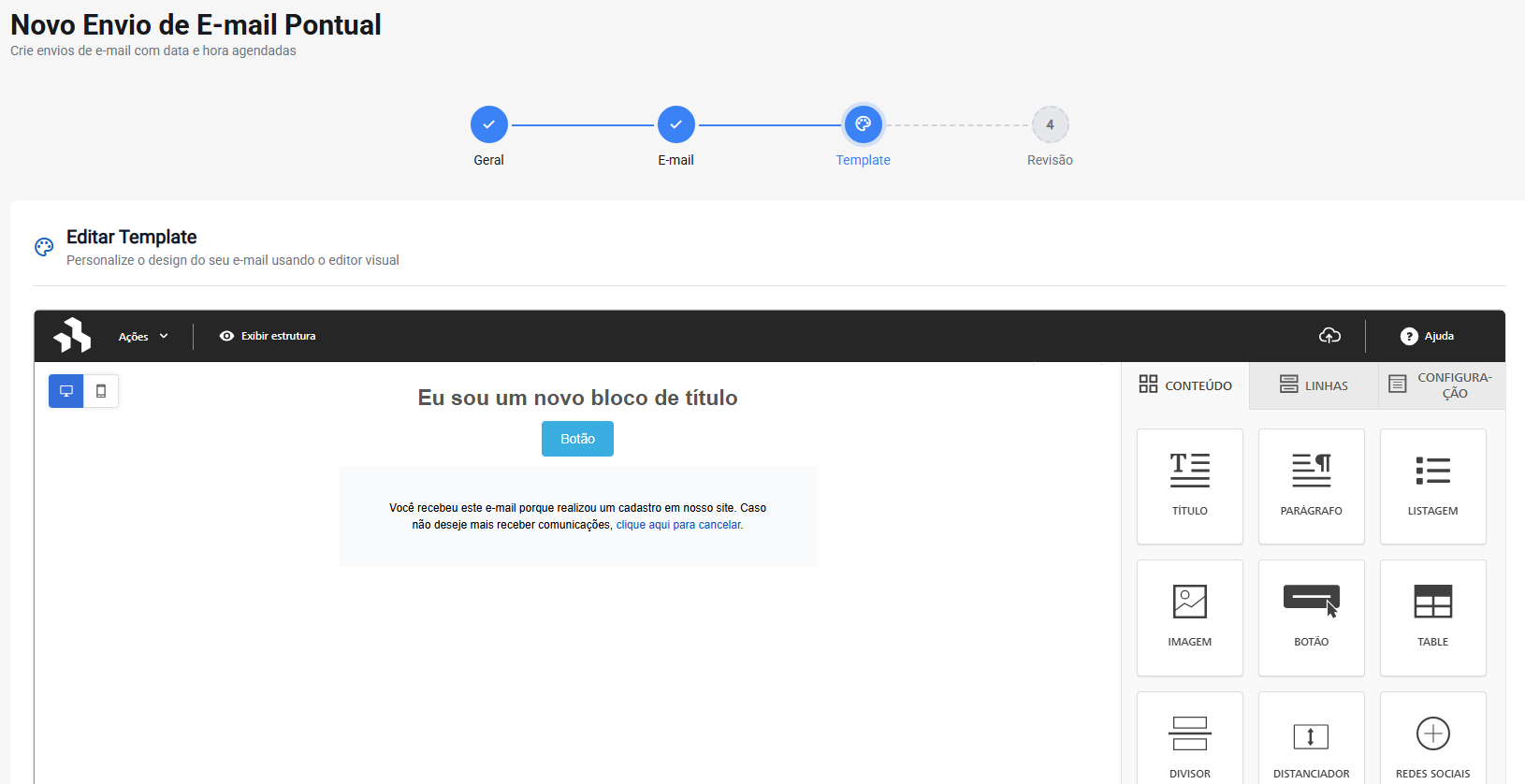The height and width of the screenshot is (784, 1525).
Task: Toggle Exibir estrutura visibility
Action: (x=268, y=336)
